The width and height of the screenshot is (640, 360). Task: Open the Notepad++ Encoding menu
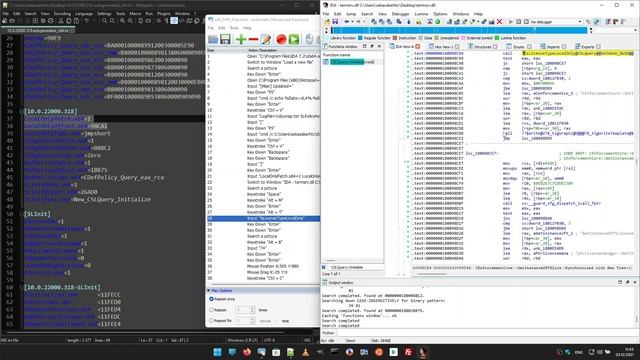(x=62, y=13)
